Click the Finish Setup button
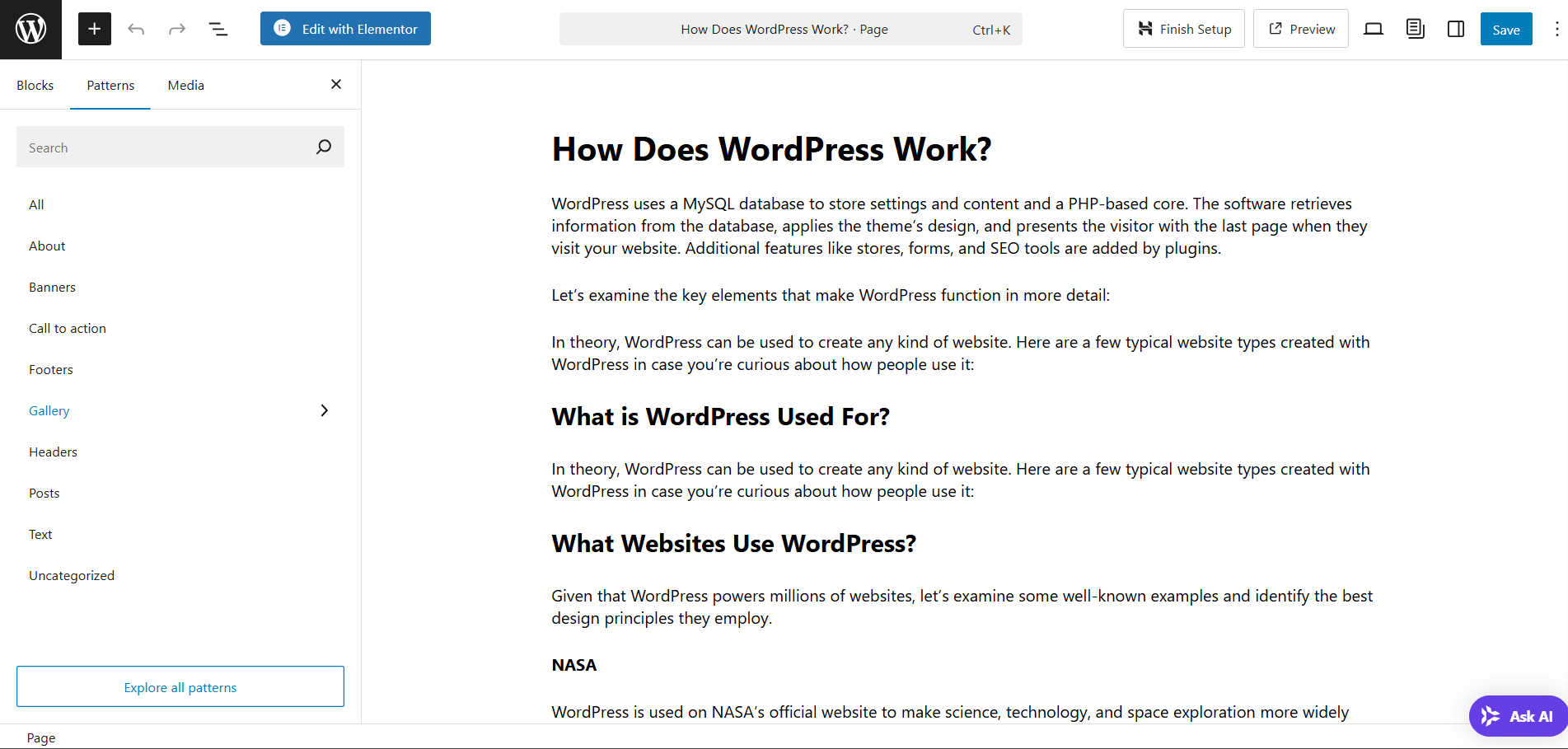This screenshot has height=749, width=1568. [x=1184, y=29]
